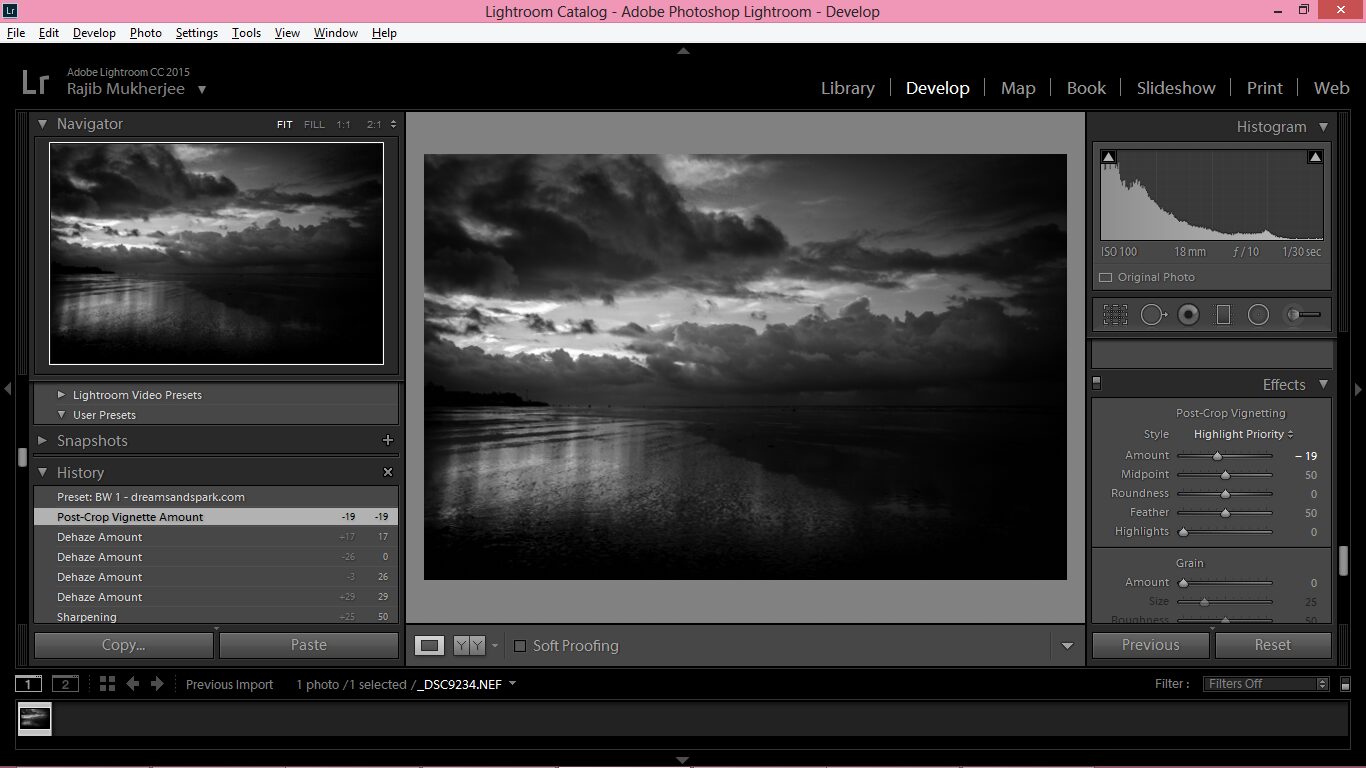Open the Settings menu
This screenshot has width=1366, height=768.
tap(197, 33)
